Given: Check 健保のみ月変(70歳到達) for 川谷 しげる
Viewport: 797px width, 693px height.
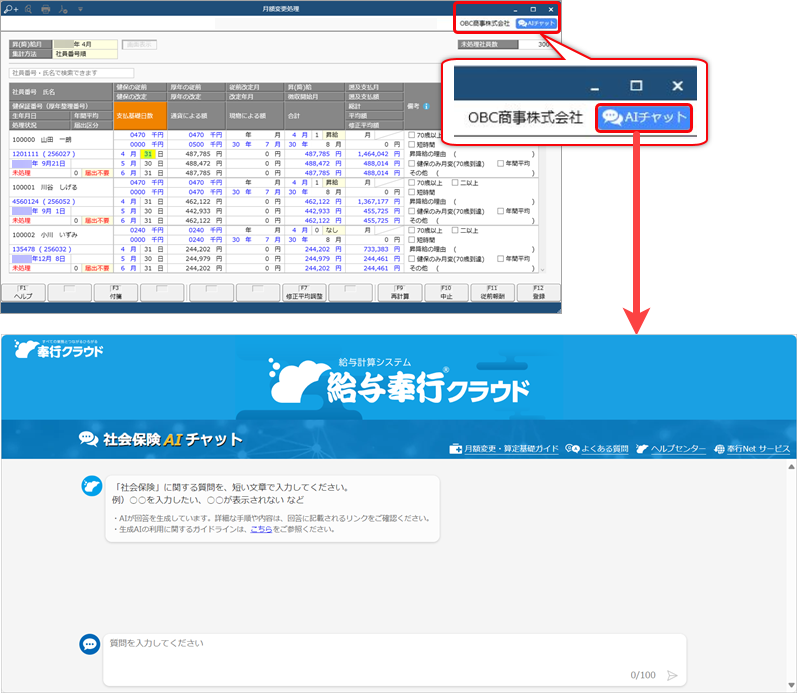Looking at the screenshot, I should pyautogui.click(x=412, y=211).
